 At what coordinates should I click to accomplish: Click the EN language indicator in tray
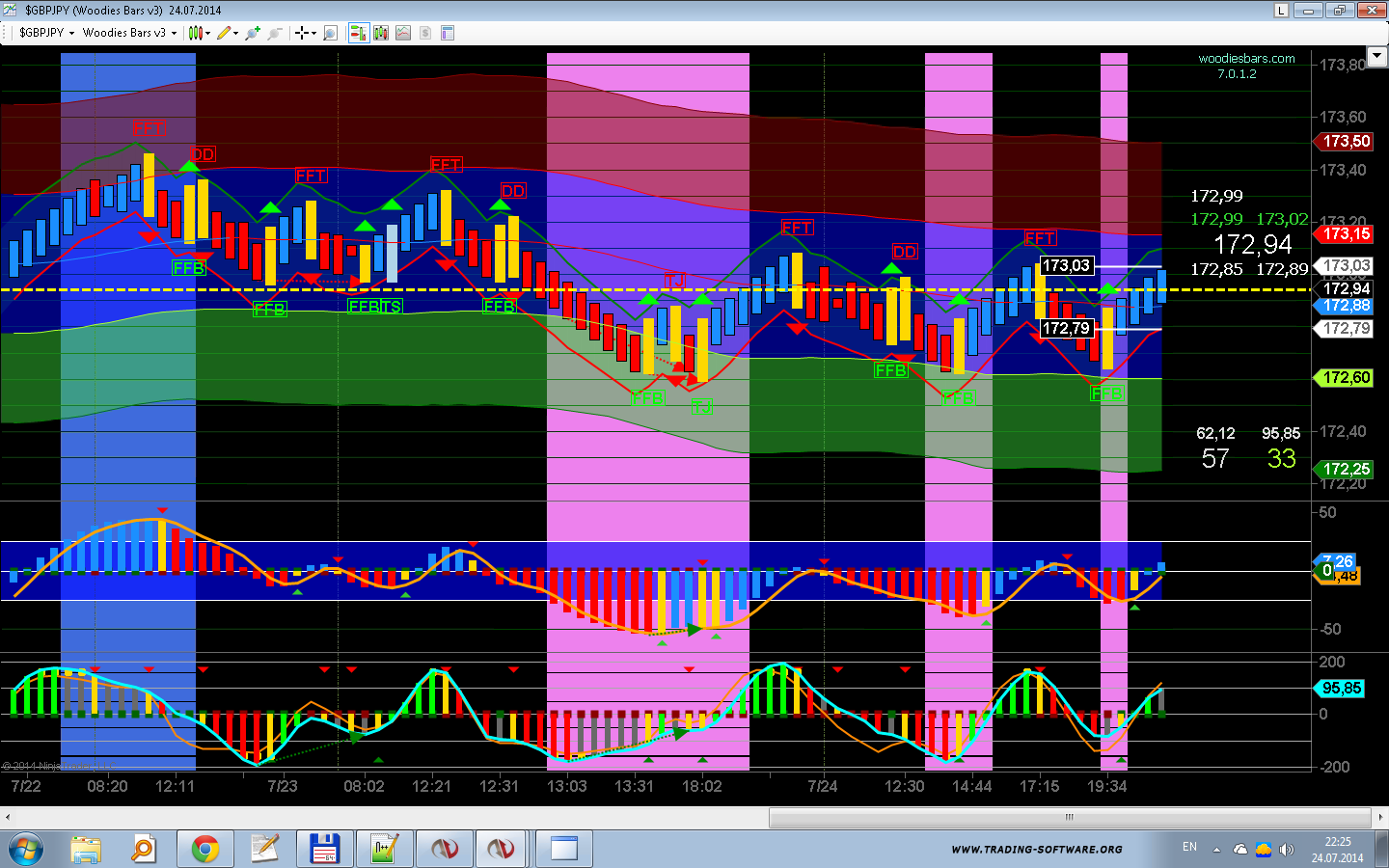point(1189,847)
